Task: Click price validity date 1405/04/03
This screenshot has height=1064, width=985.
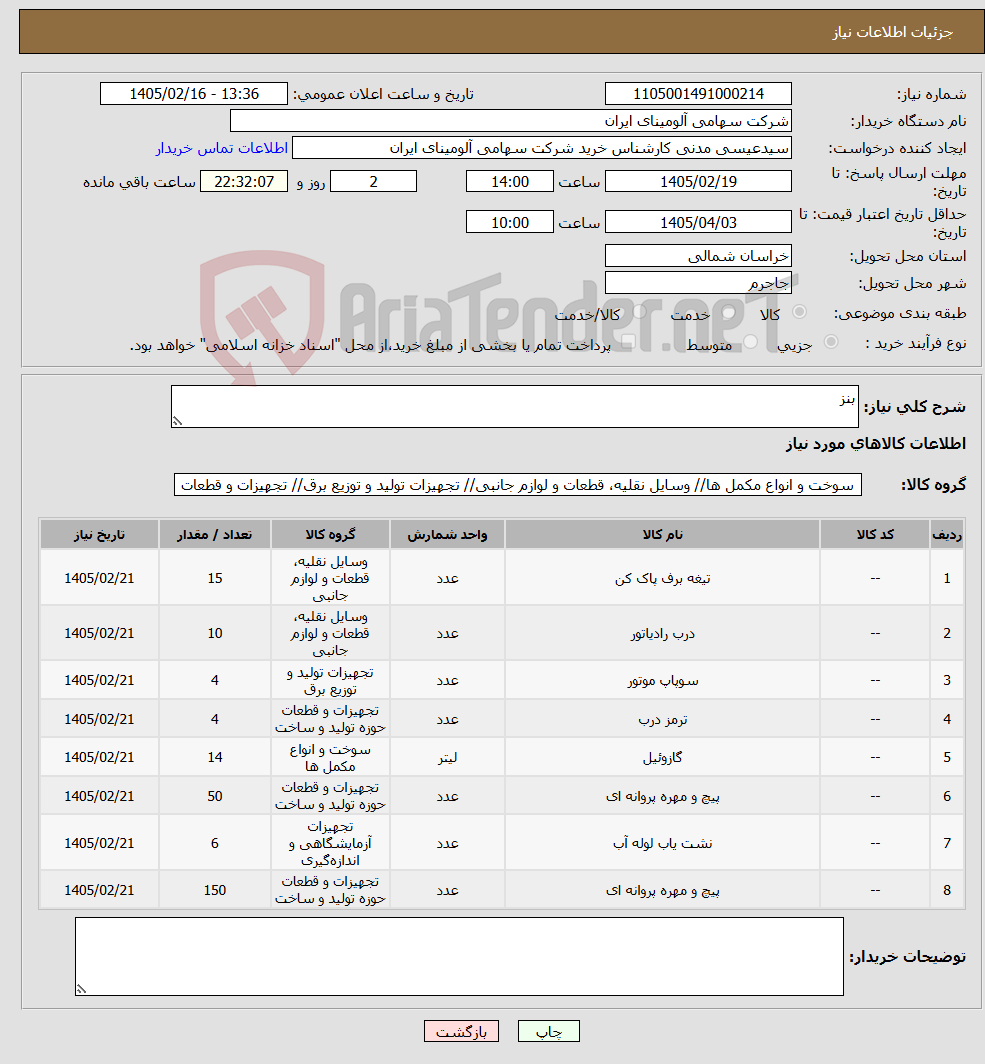Action: (x=698, y=222)
